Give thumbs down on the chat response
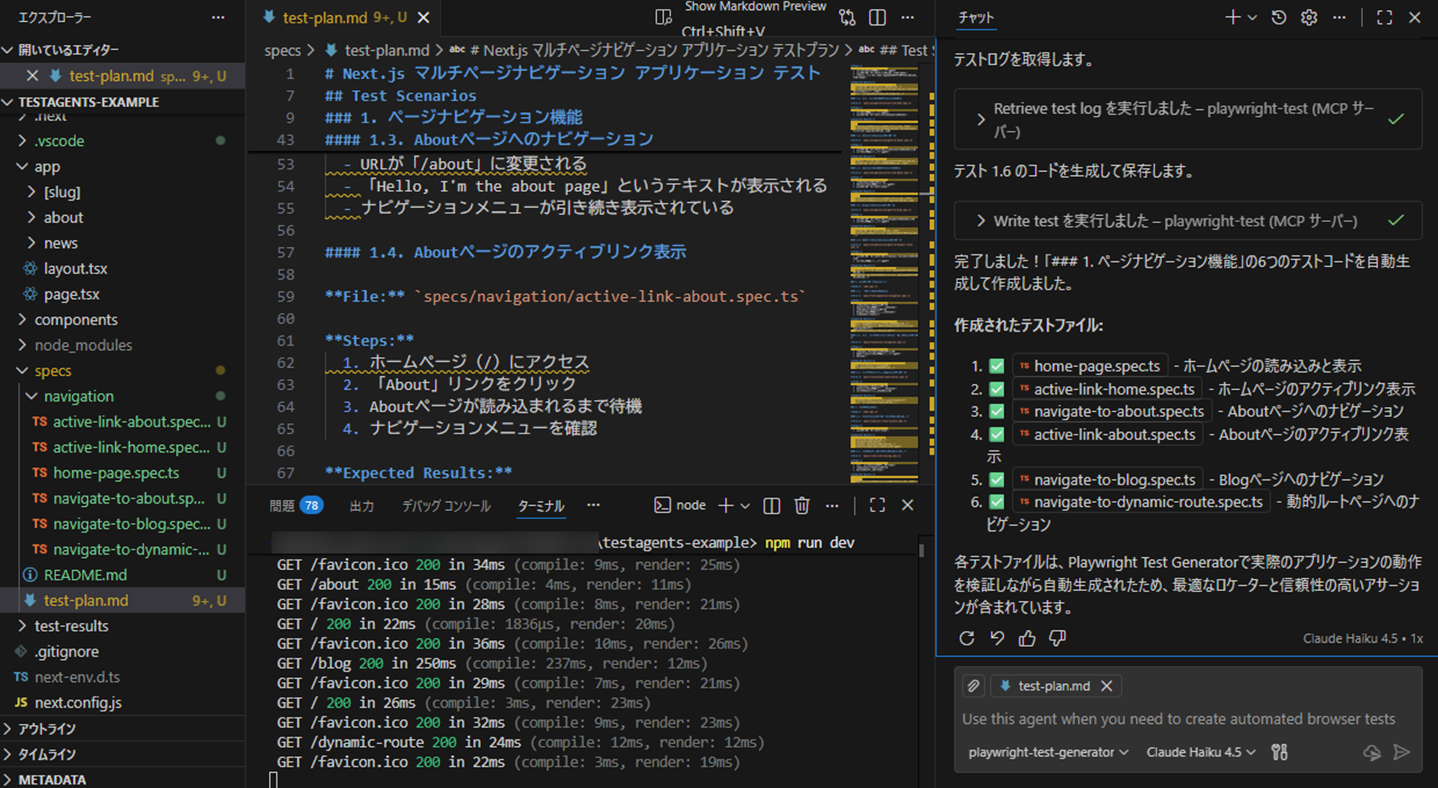 point(1056,638)
